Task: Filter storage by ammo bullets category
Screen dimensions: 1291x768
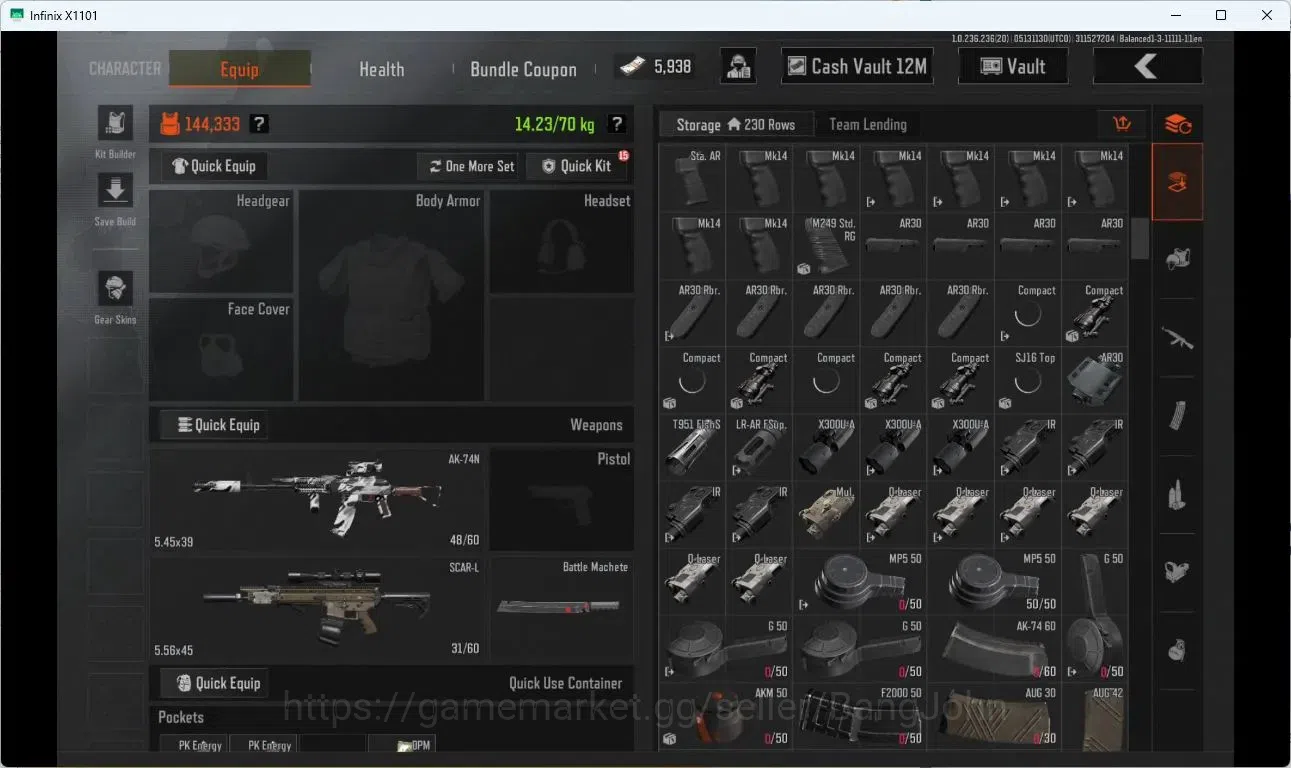Action: (x=1177, y=494)
